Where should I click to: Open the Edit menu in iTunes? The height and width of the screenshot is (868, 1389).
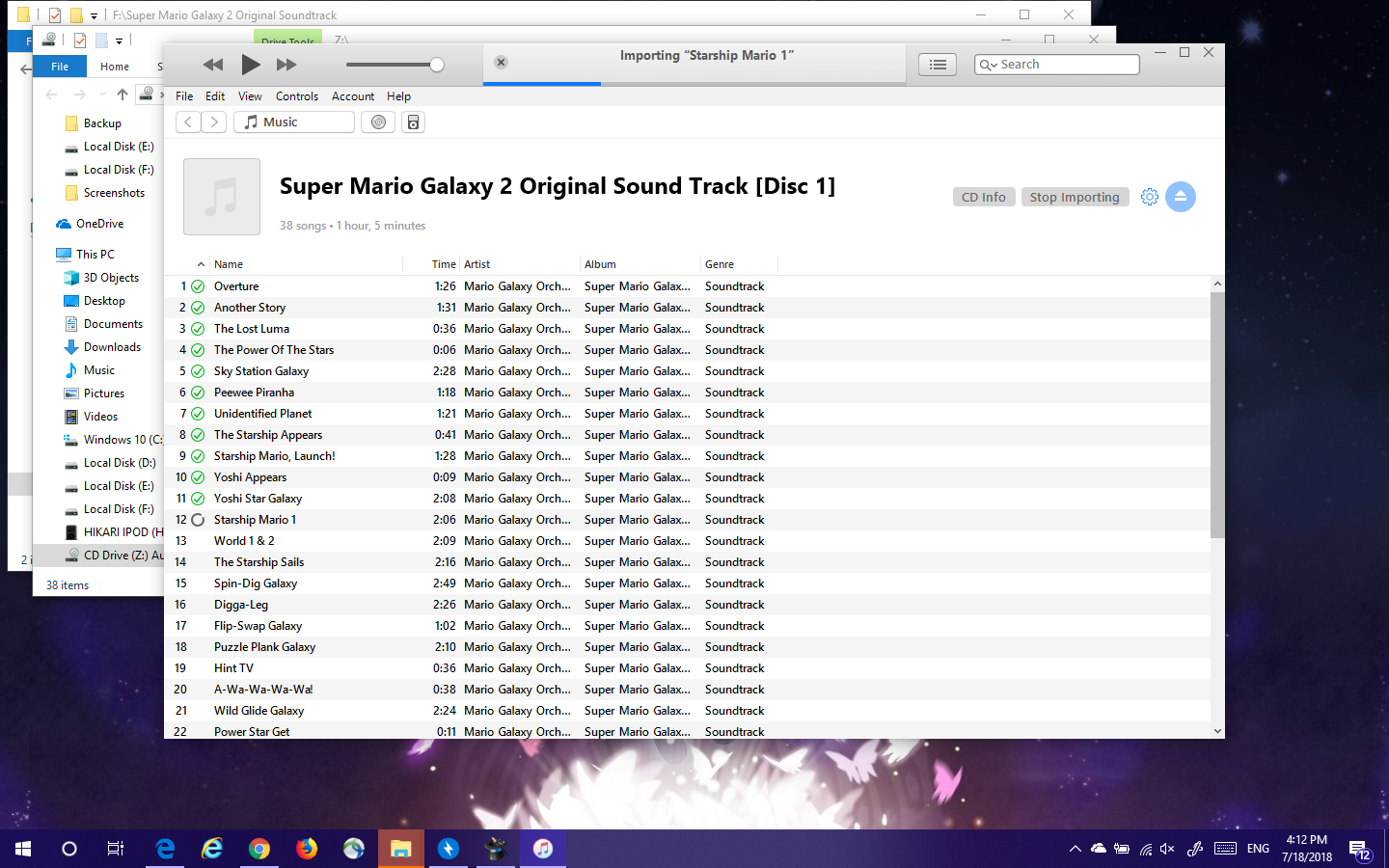(x=215, y=96)
